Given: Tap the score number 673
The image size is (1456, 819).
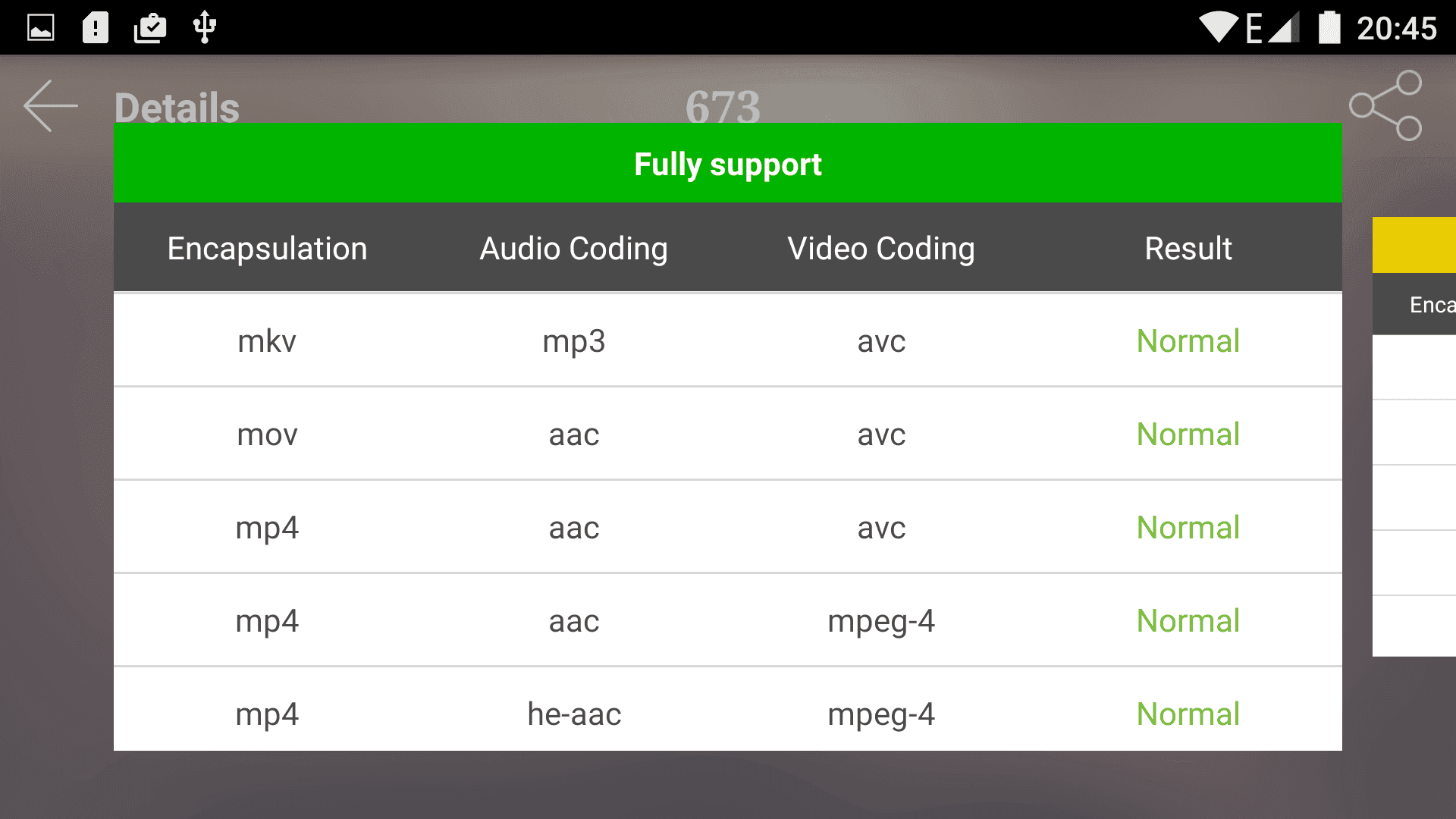Looking at the screenshot, I should point(723,106).
